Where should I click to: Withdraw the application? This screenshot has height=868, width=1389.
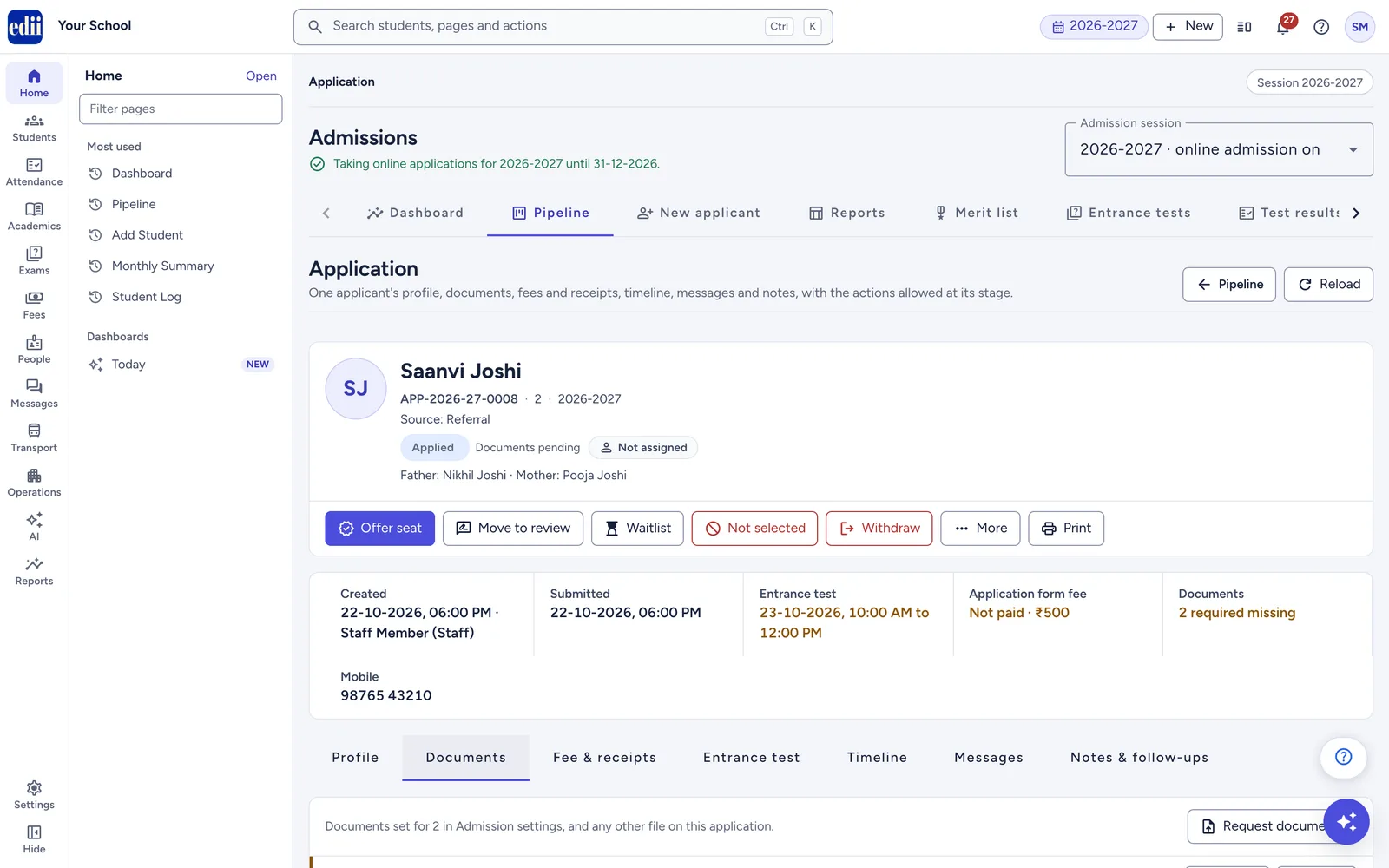[879, 528]
